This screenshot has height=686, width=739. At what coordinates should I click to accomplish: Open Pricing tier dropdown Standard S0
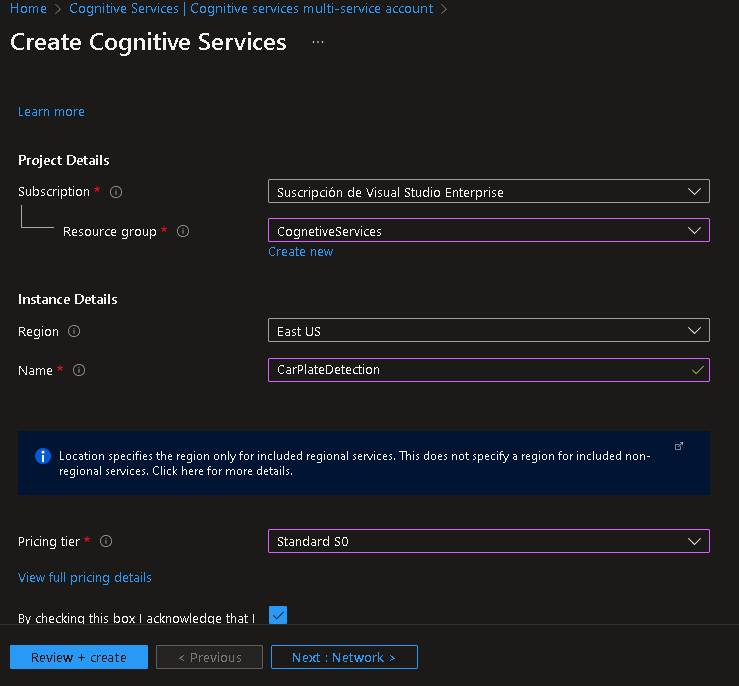point(489,541)
